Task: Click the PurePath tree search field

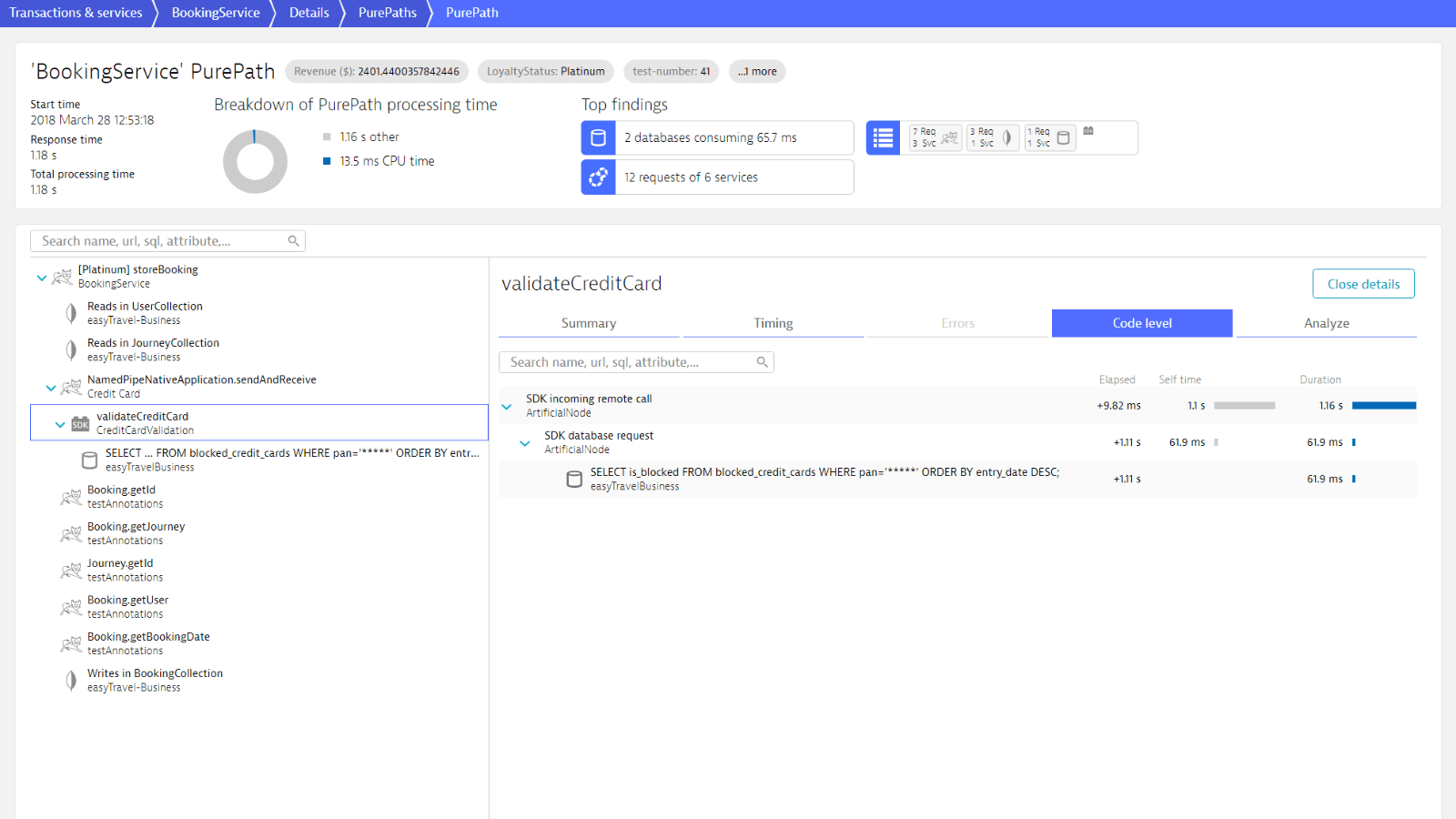Action: (167, 241)
